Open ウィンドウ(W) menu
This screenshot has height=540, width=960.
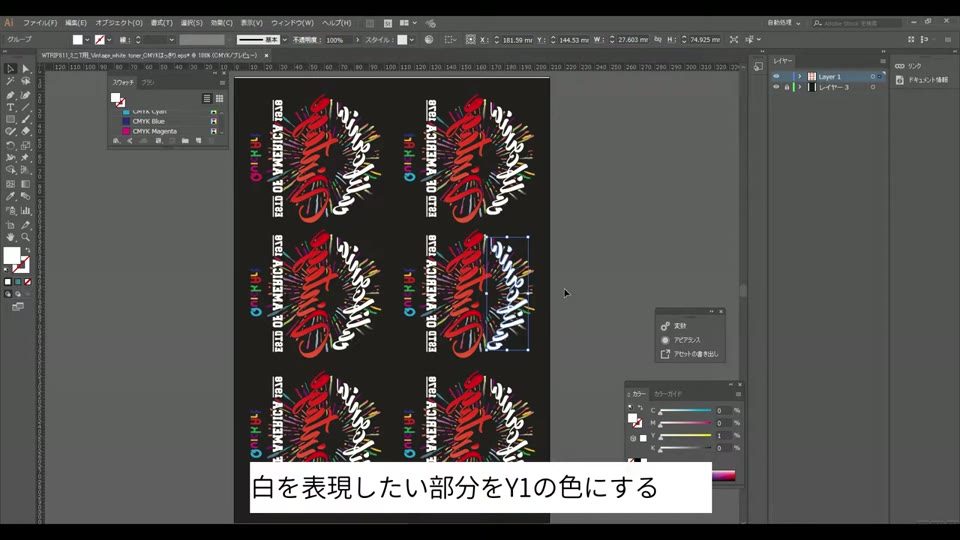pyautogui.click(x=292, y=23)
